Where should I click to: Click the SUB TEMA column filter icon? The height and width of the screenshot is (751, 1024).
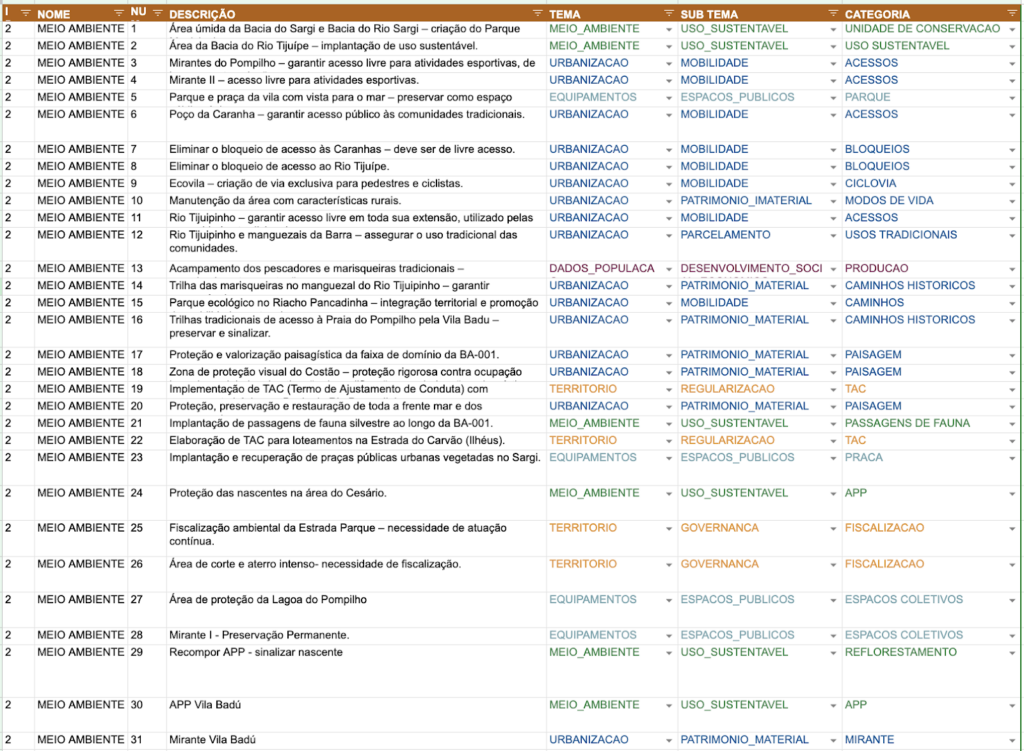[x=833, y=14]
